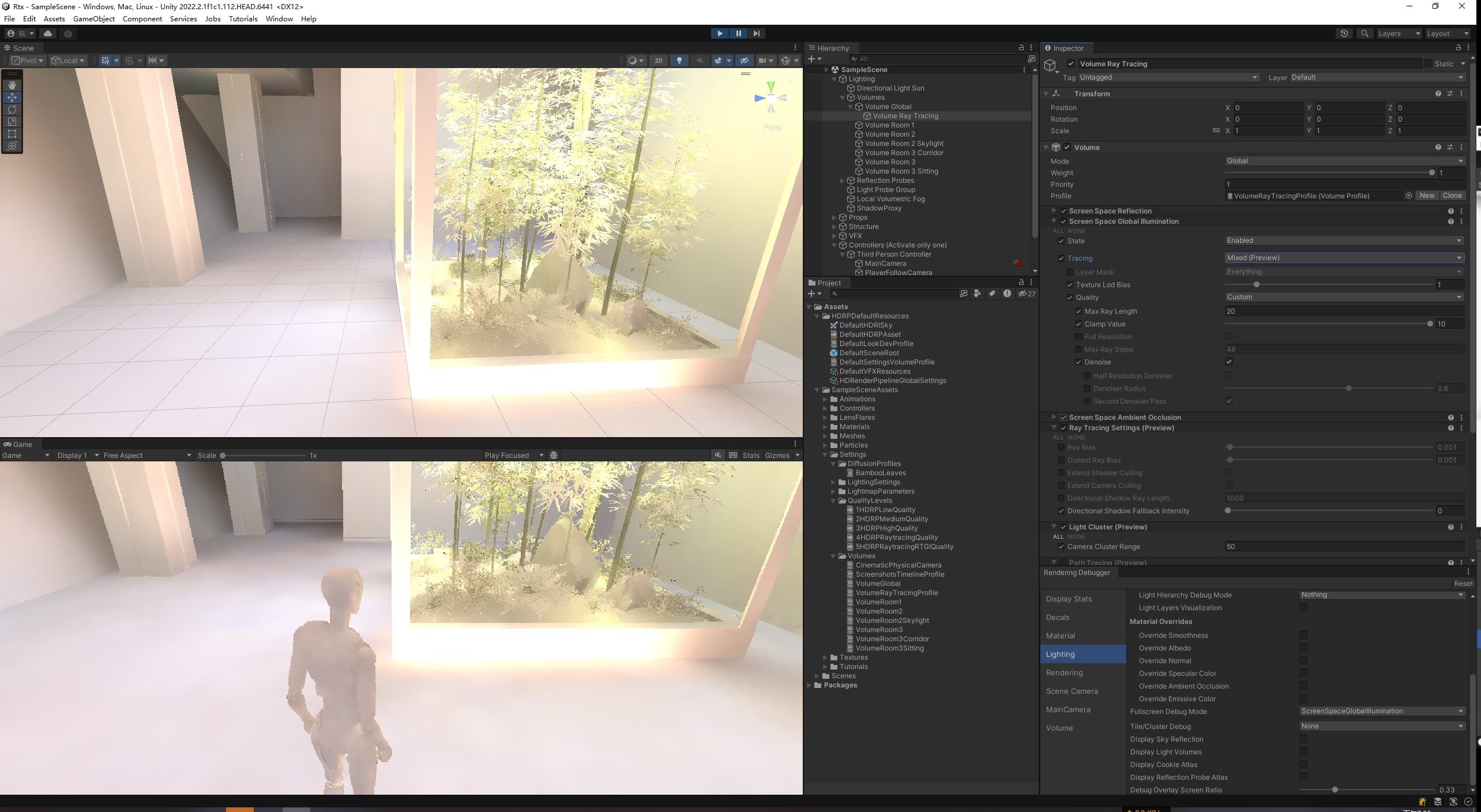Toggle Screen Space Reflection override checkbox
Image resolution: width=1481 pixels, height=812 pixels.
click(1063, 210)
